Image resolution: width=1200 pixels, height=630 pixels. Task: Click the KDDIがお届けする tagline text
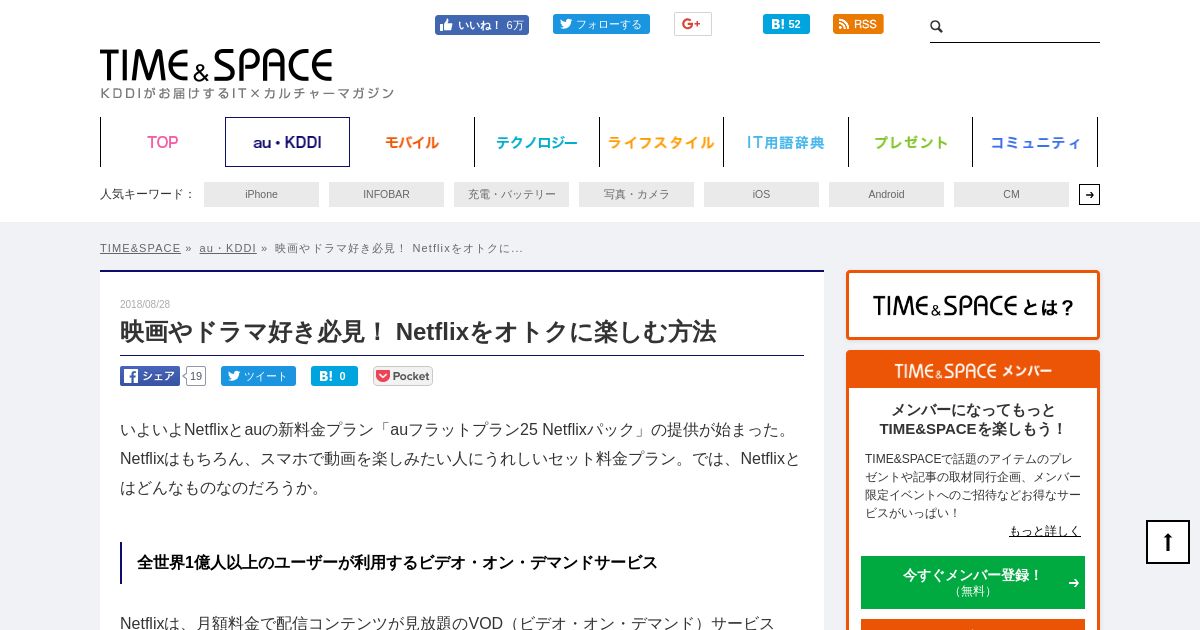pyautogui.click(x=247, y=93)
